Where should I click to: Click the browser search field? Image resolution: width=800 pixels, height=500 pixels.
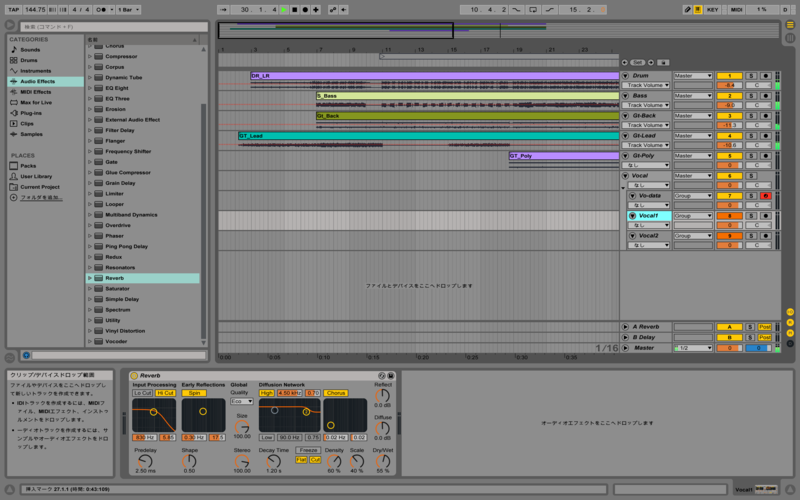(114, 27)
